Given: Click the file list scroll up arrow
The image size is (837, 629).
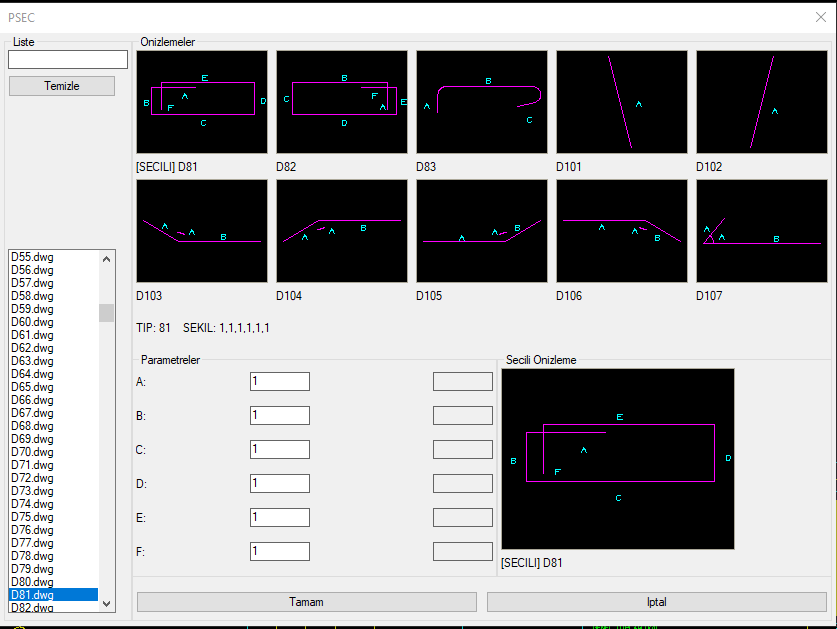Looking at the screenshot, I should [106, 259].
